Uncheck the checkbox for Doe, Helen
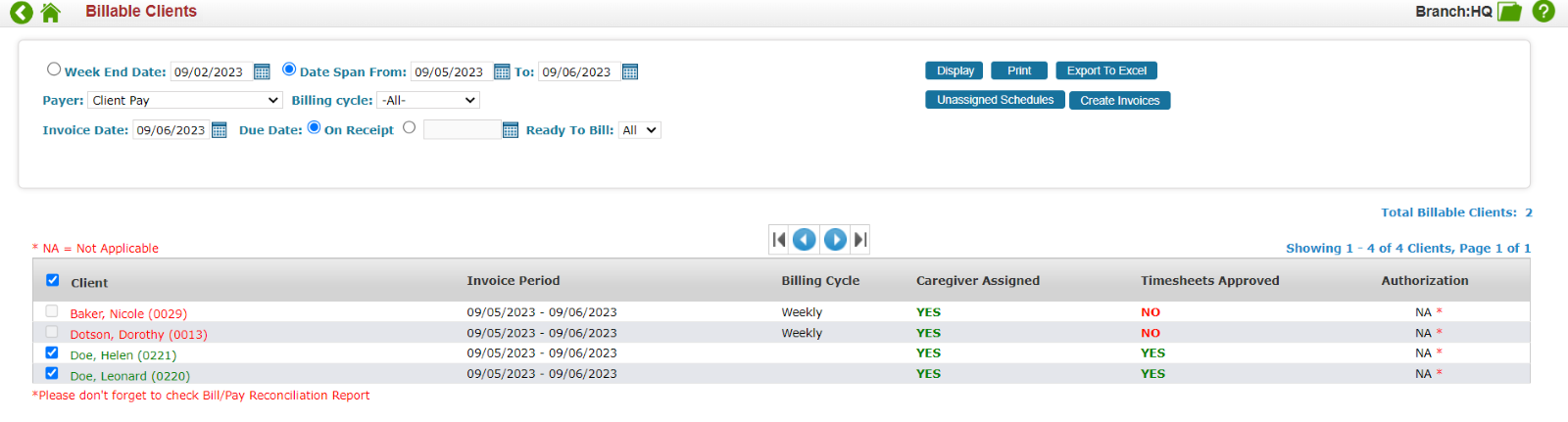 (x=52, y=352)
